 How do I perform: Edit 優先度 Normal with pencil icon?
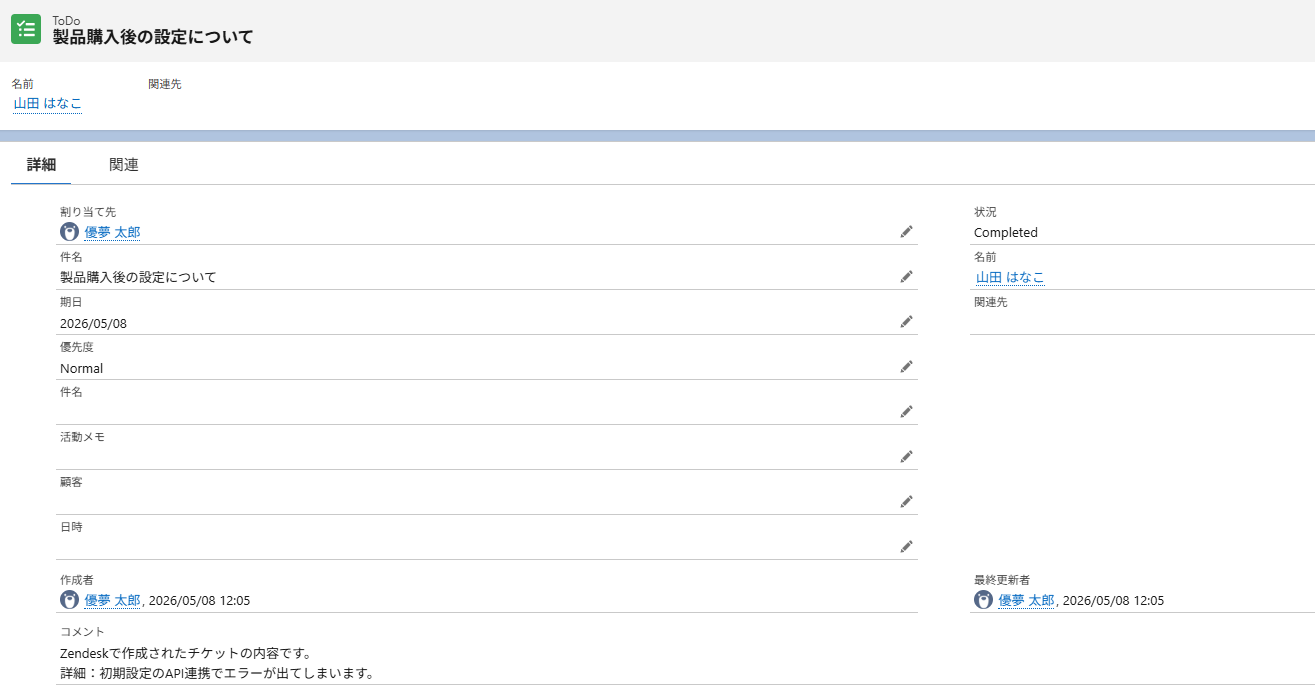tap(906, 367)
